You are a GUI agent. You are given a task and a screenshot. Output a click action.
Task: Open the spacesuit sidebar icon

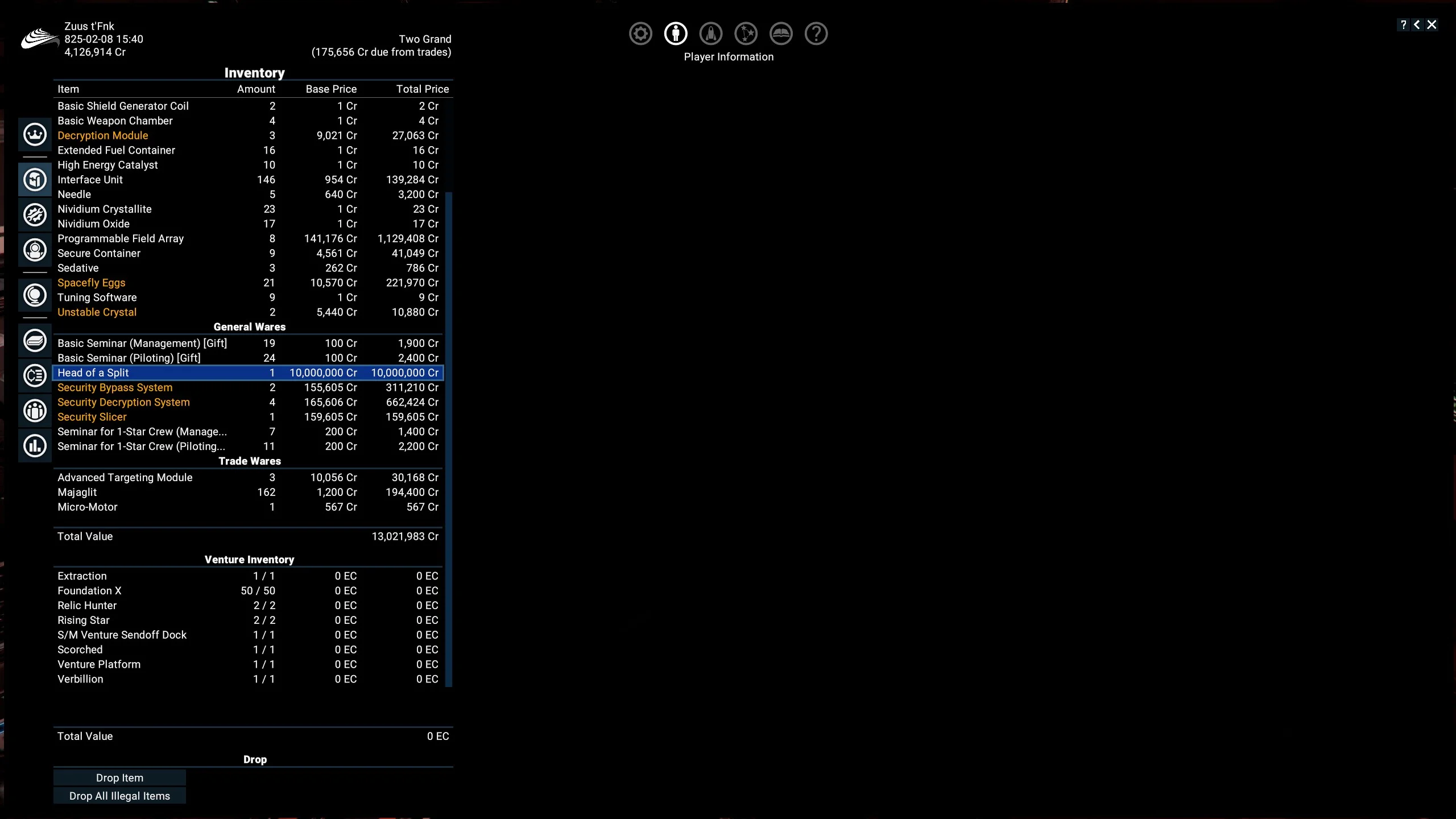click(35, 250)
